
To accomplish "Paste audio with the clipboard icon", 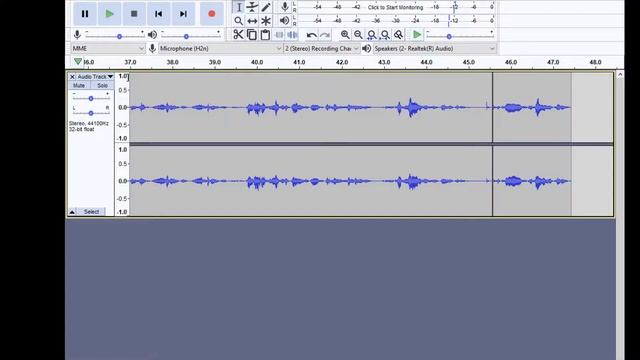I will click(x=265, y=35).
